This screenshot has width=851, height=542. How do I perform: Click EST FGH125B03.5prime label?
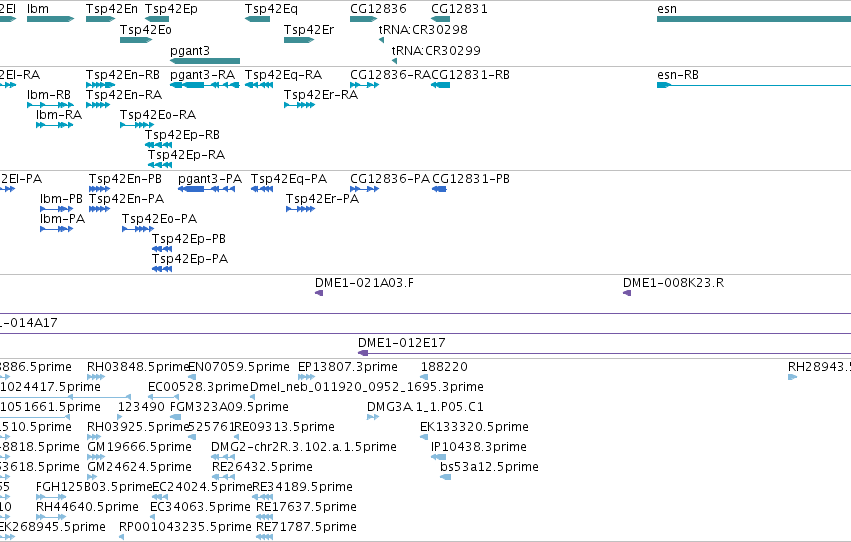coord(94,487)
